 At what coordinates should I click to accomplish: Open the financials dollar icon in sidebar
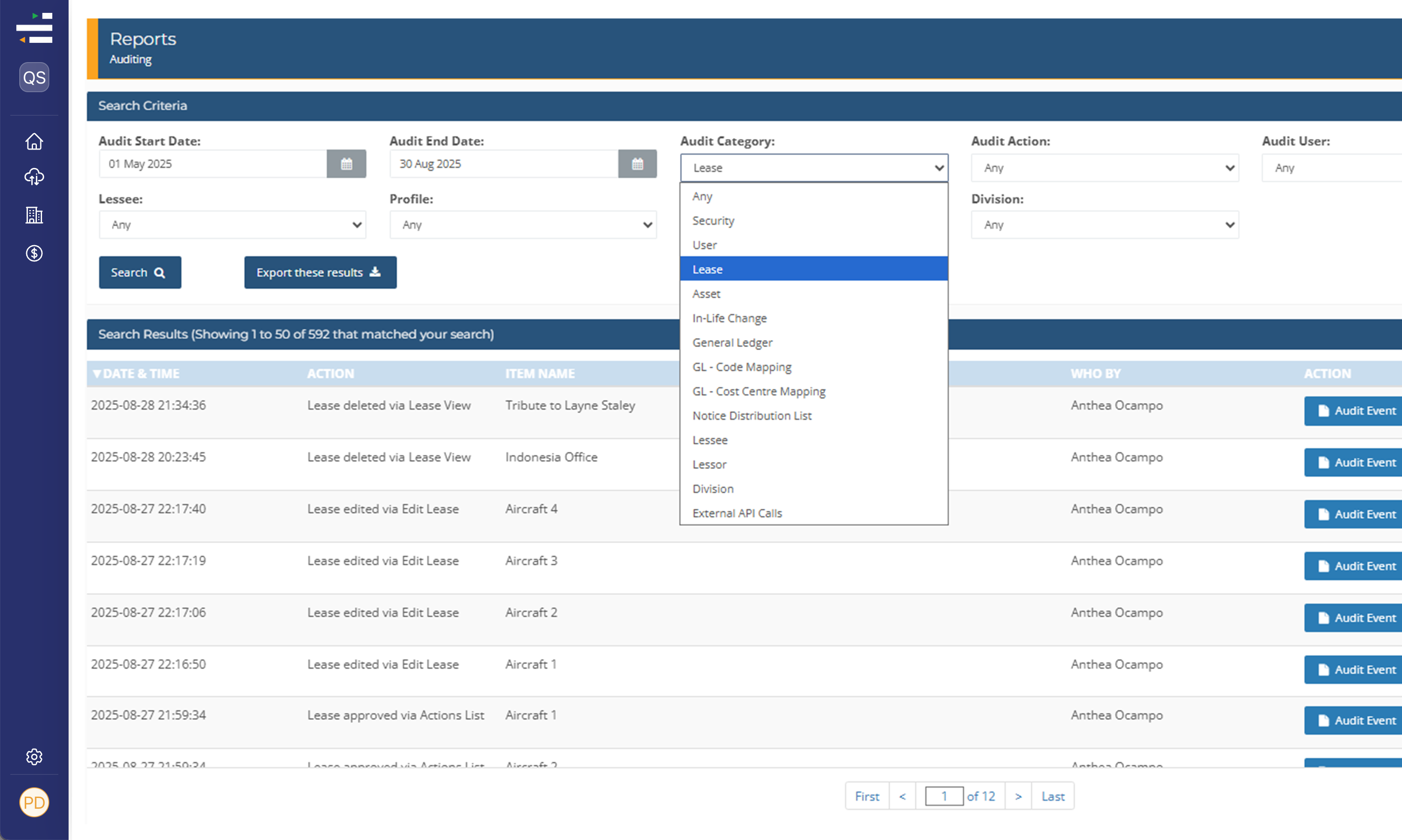(x=34, y=254)
